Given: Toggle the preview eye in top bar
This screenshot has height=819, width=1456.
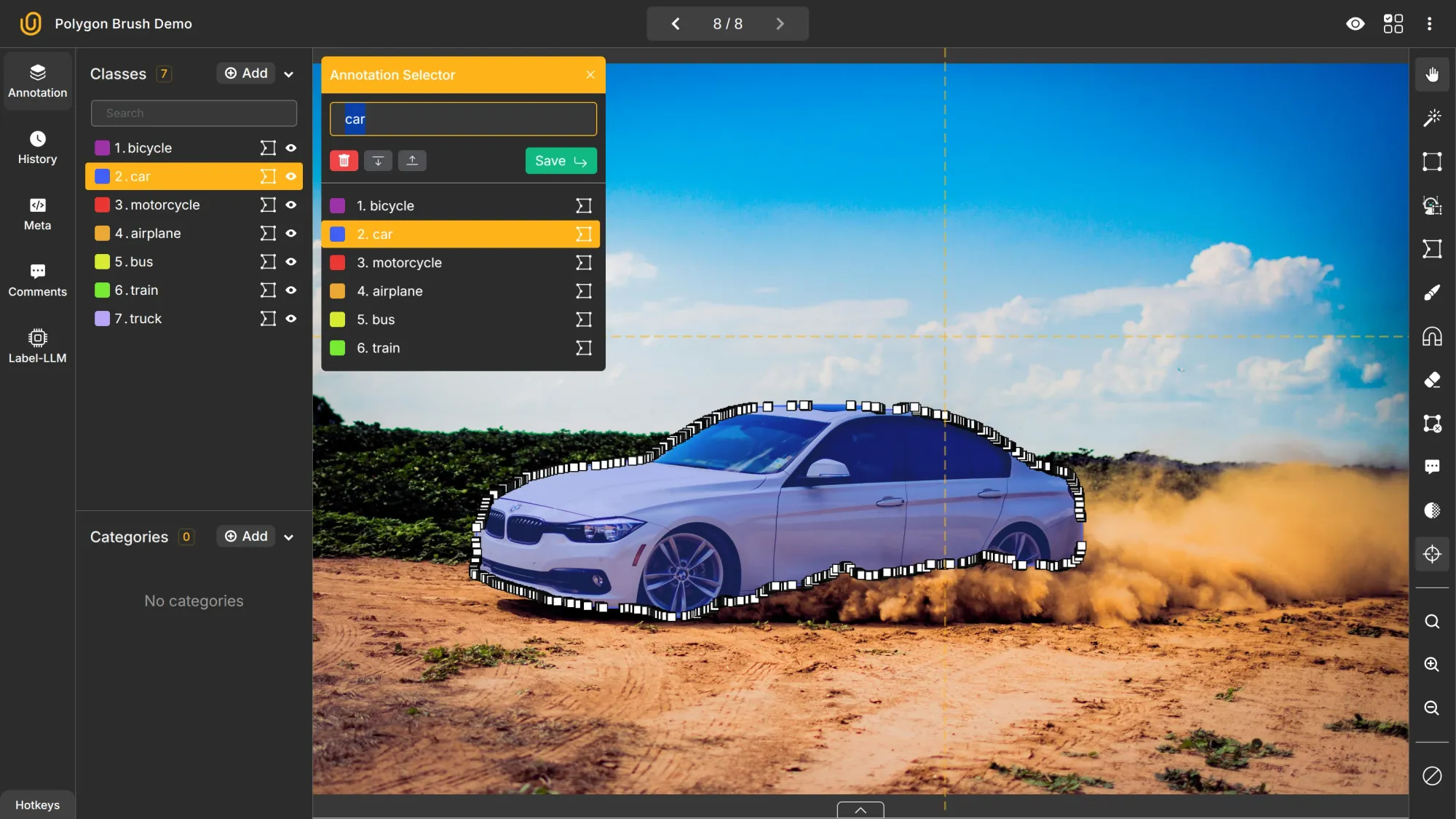Looking at the screenshot, I should pyautogui.click(x=1356, y=23).
